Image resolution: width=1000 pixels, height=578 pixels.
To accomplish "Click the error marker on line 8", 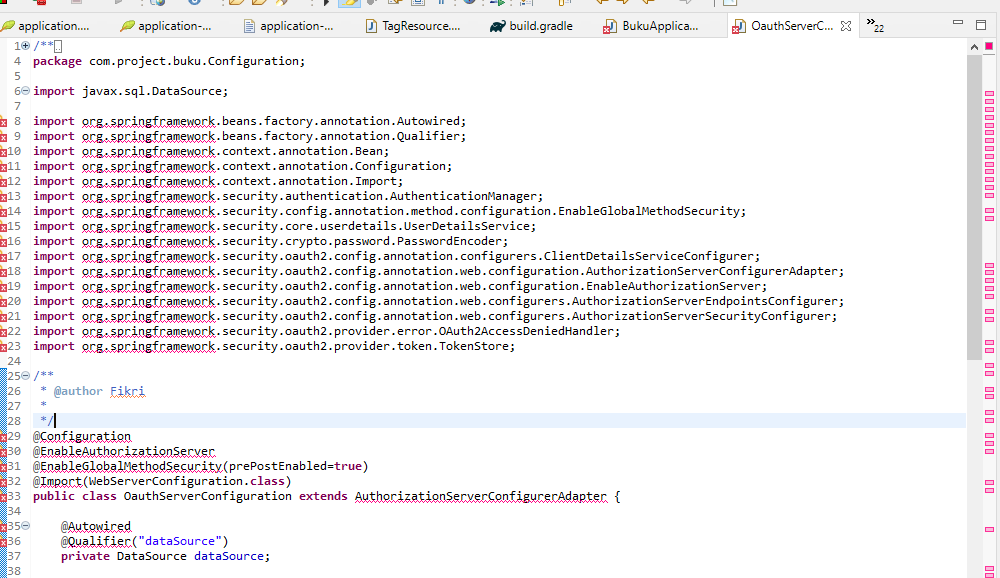I will 4,121.
